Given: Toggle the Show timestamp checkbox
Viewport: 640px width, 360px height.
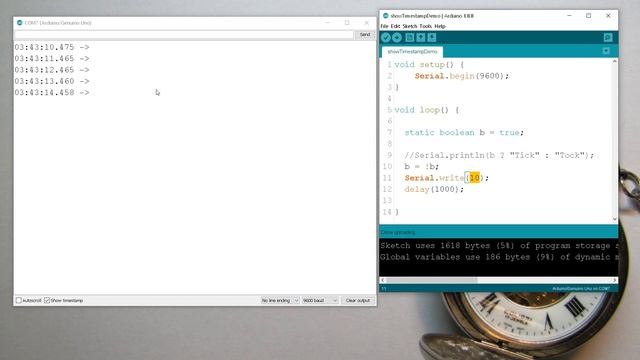Looking at the screenshot, I should click(x=47, y=300).
